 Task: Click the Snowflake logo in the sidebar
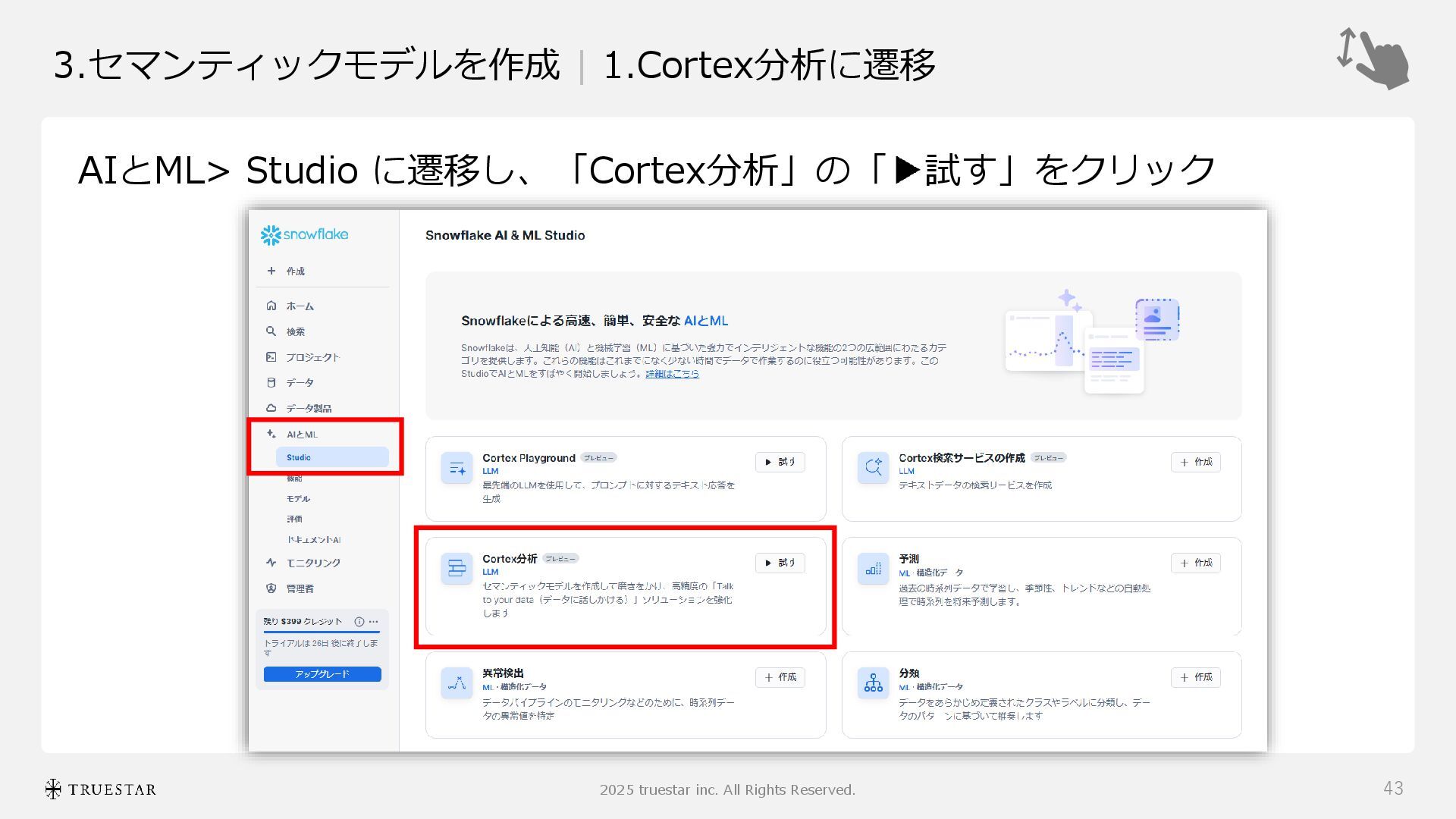coord(304,235)
